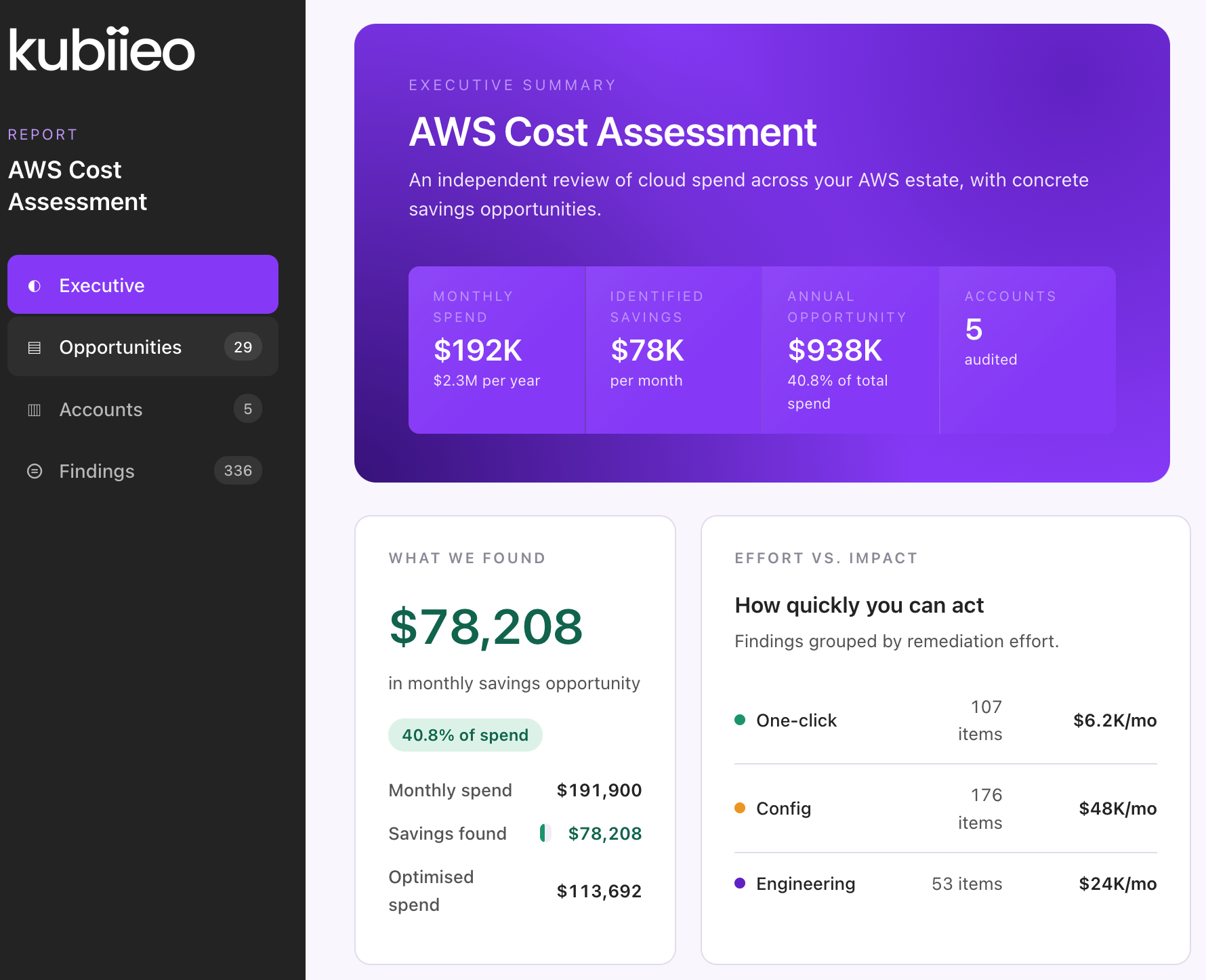Click the $24K/mo value
Viewport: 1206px width, 980px height.
click(x=1118, y=884)
